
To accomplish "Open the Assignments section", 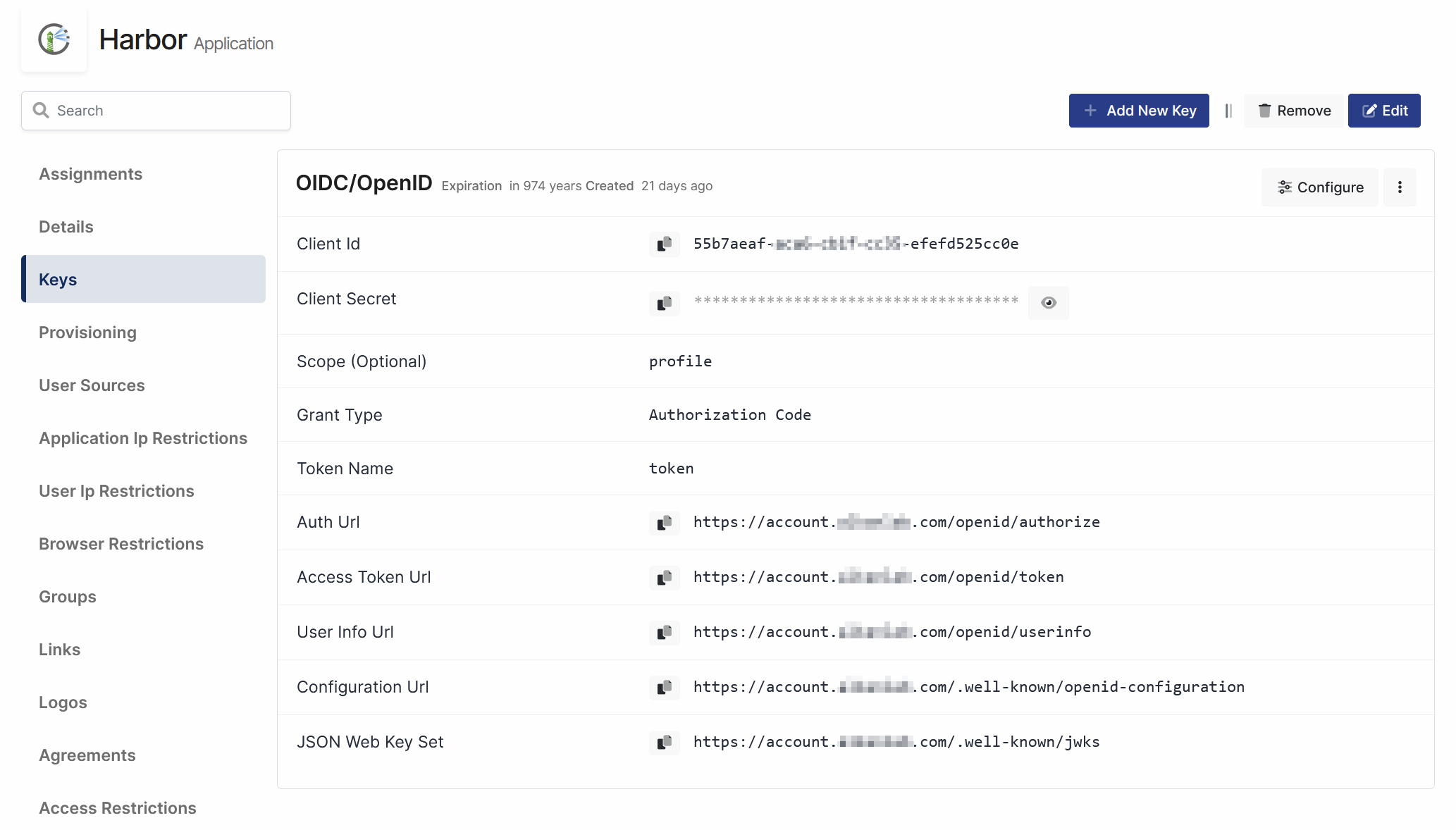I will [90, 174].
